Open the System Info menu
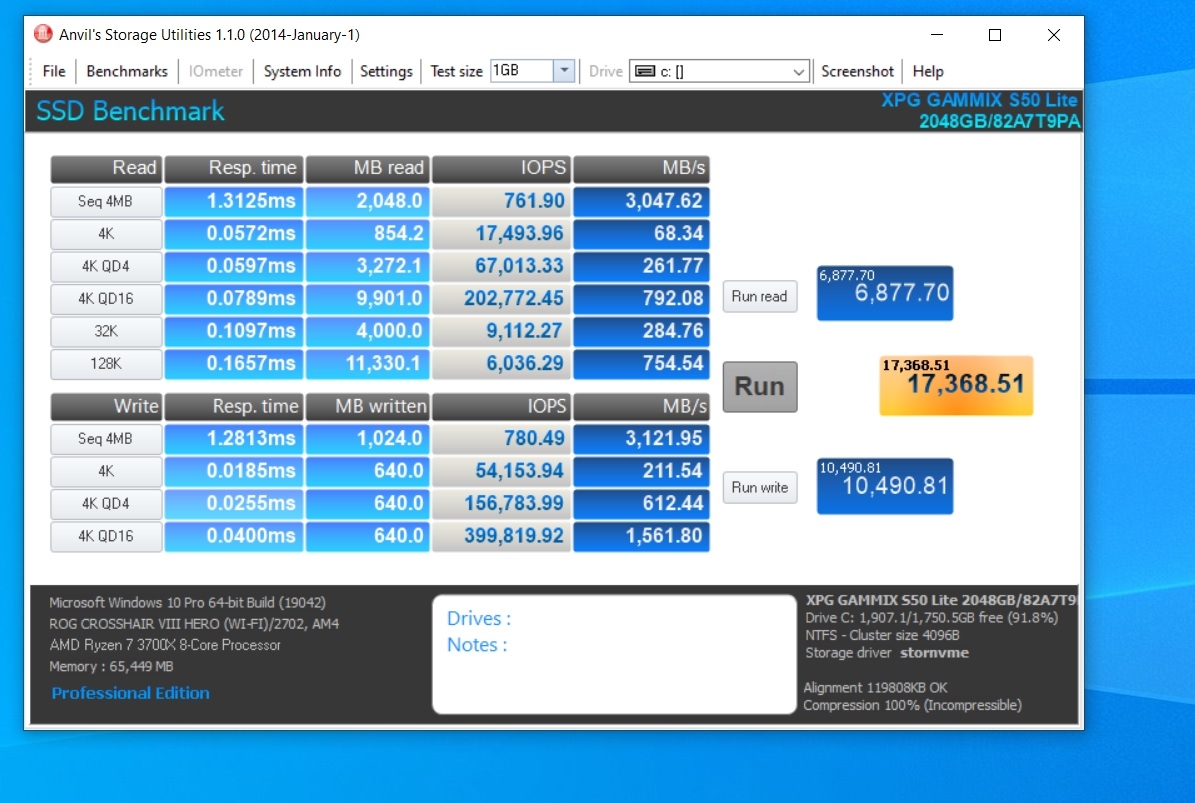1195x803 pixels. point(303,72)
